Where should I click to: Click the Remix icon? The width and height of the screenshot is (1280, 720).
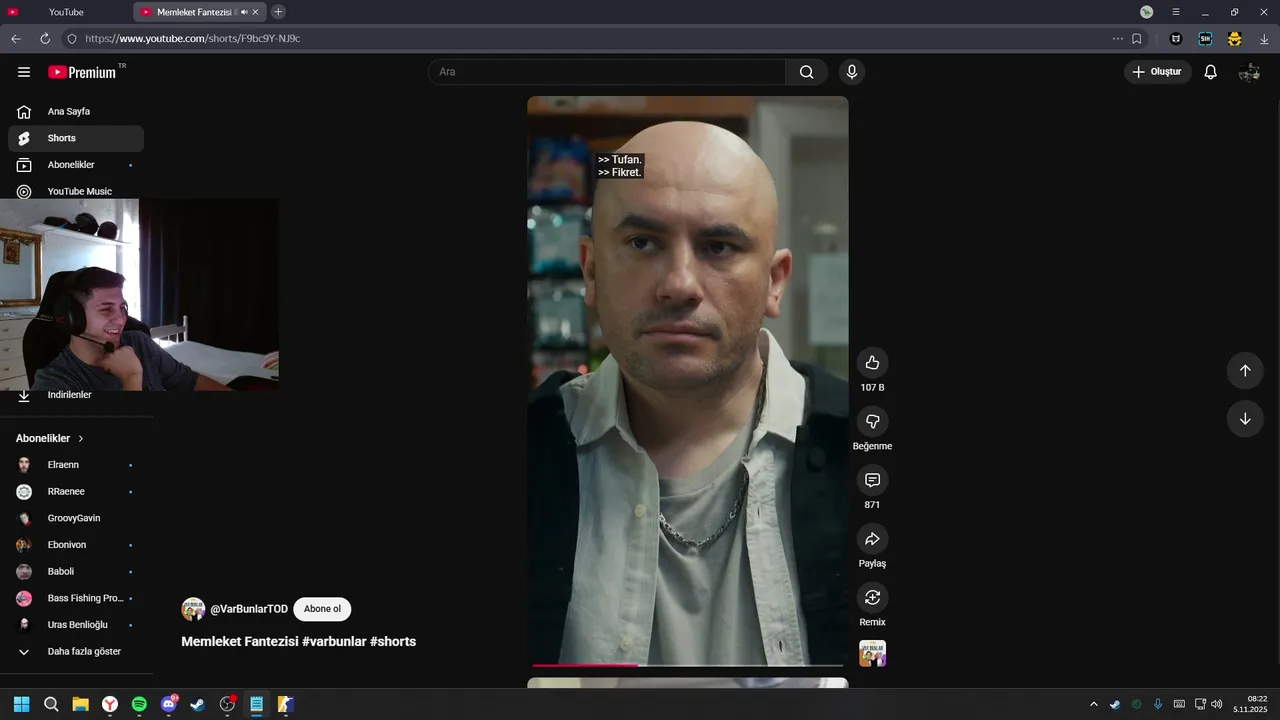(x=872, y=597)
